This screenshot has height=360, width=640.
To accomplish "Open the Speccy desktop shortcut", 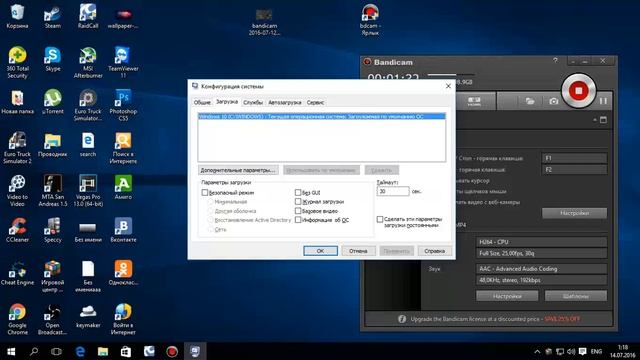I will [53, 230].
